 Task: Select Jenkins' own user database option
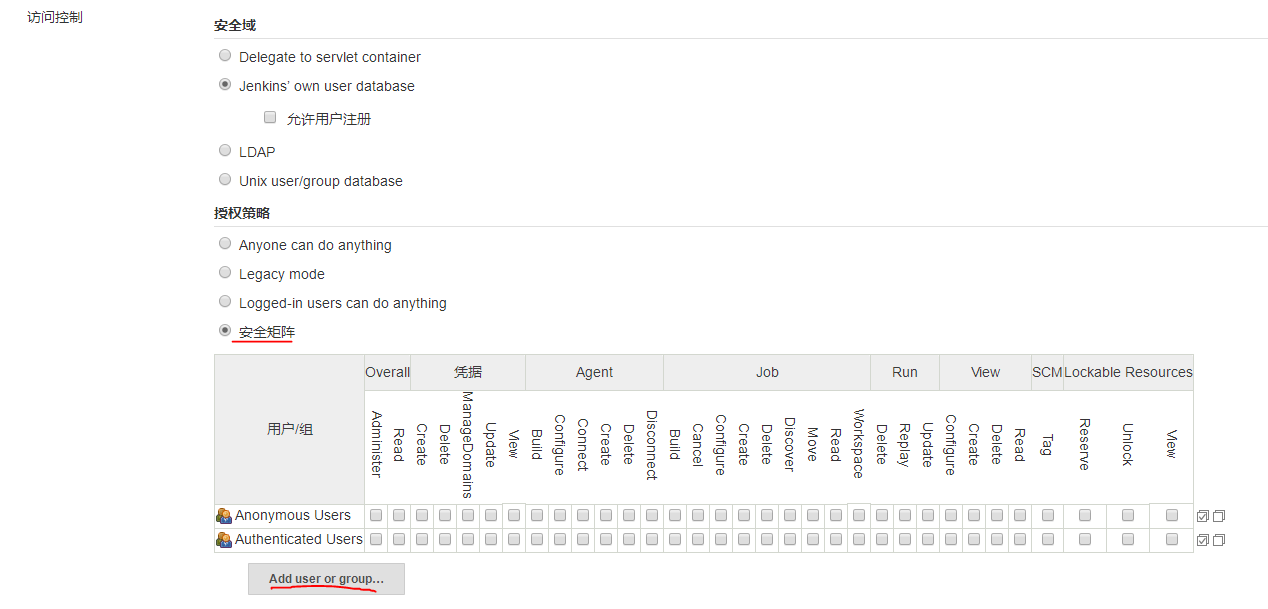tap(225, 85)
